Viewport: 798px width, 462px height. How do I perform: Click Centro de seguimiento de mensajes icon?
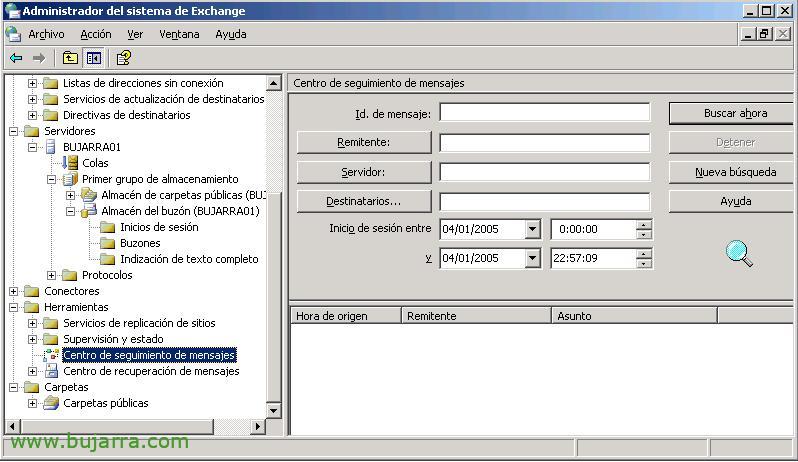pos(51,355)
